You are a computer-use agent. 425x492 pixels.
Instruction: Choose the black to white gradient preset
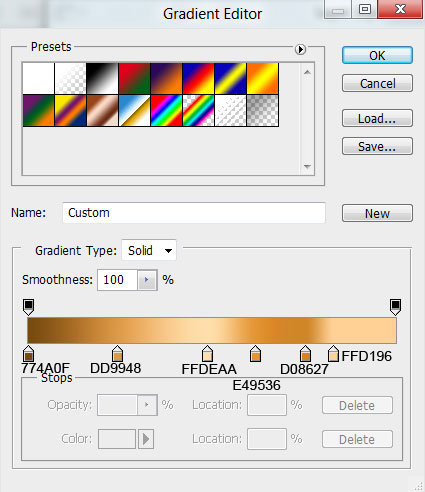click(102, 79)
